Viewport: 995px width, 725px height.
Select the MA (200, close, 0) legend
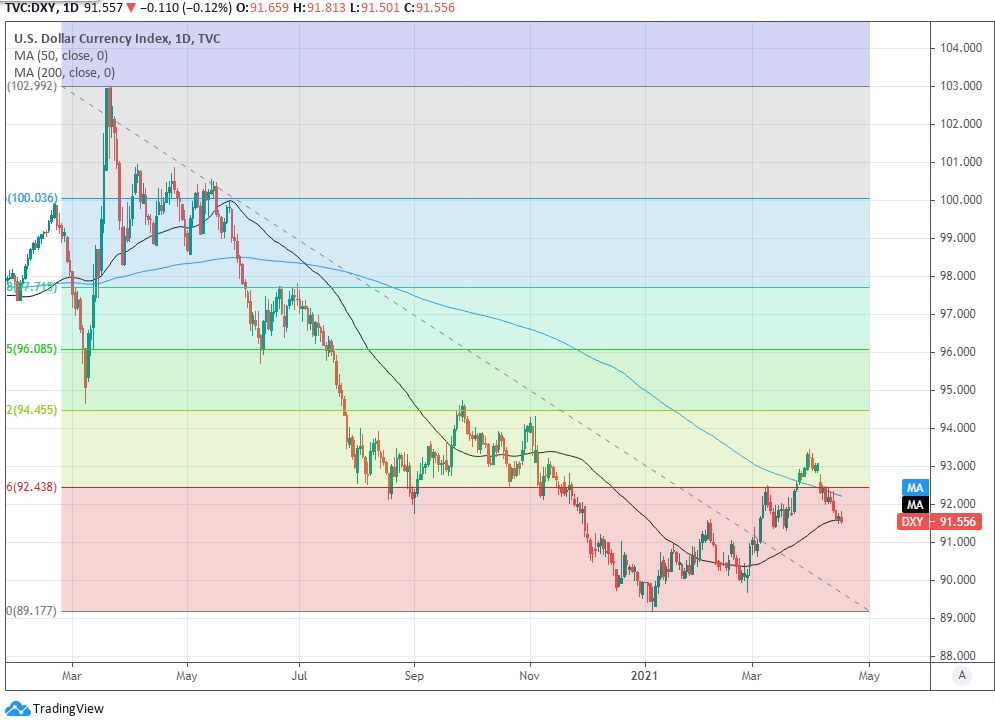(x=67, y=73)
